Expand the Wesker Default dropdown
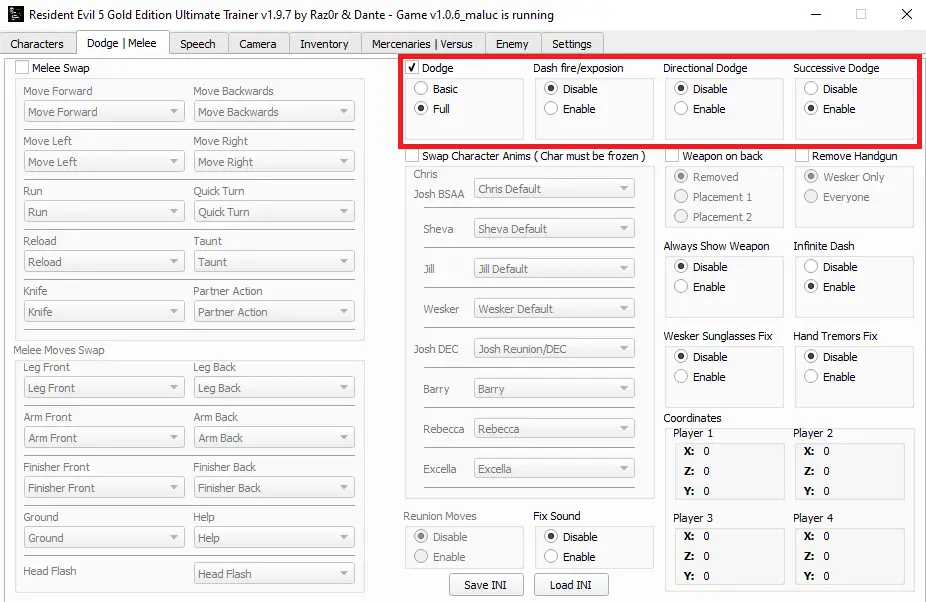Screen dimensions: 926x602 (x=554, y=309)
